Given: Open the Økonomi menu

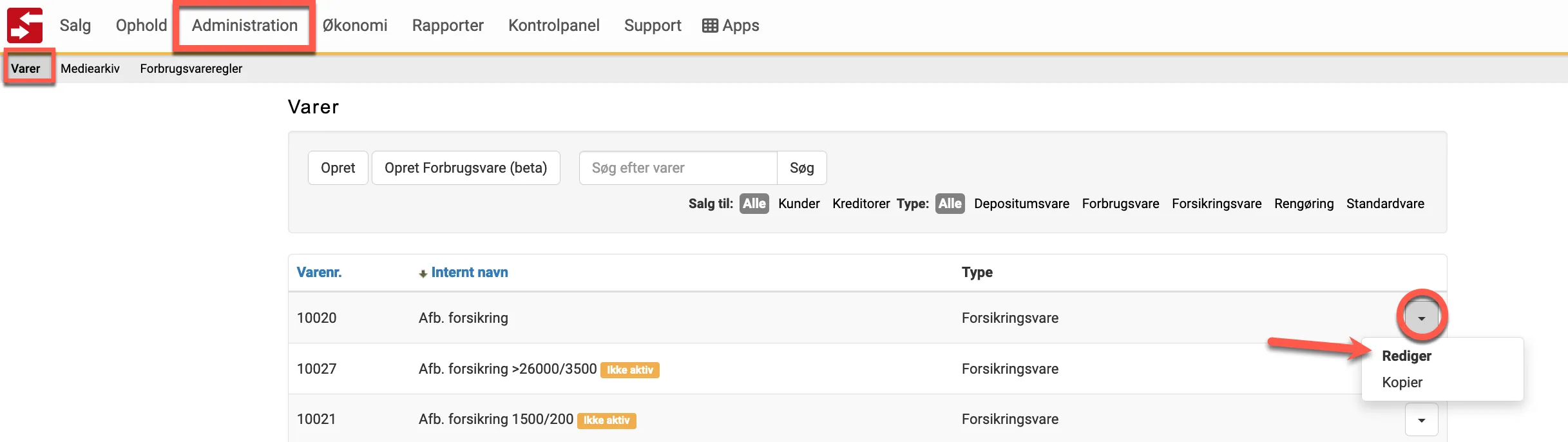Looking at the screenshot, I should 355,25.
